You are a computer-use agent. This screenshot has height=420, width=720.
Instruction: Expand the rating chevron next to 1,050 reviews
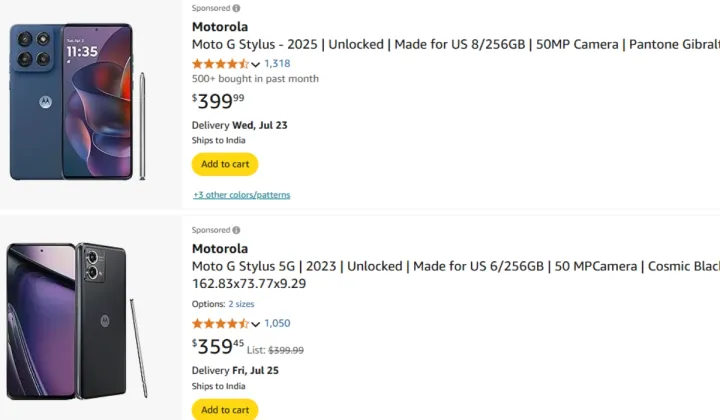tap(255, 324)
